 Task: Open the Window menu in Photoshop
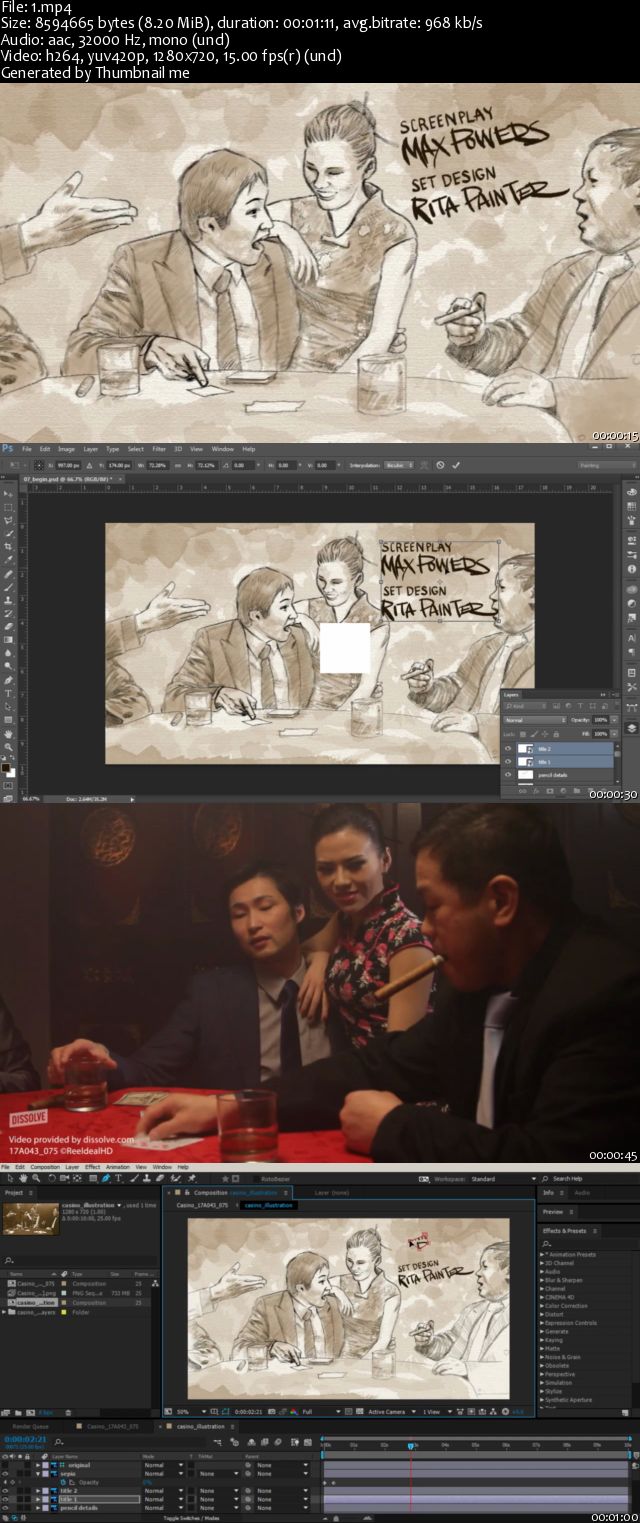(222, 449)
